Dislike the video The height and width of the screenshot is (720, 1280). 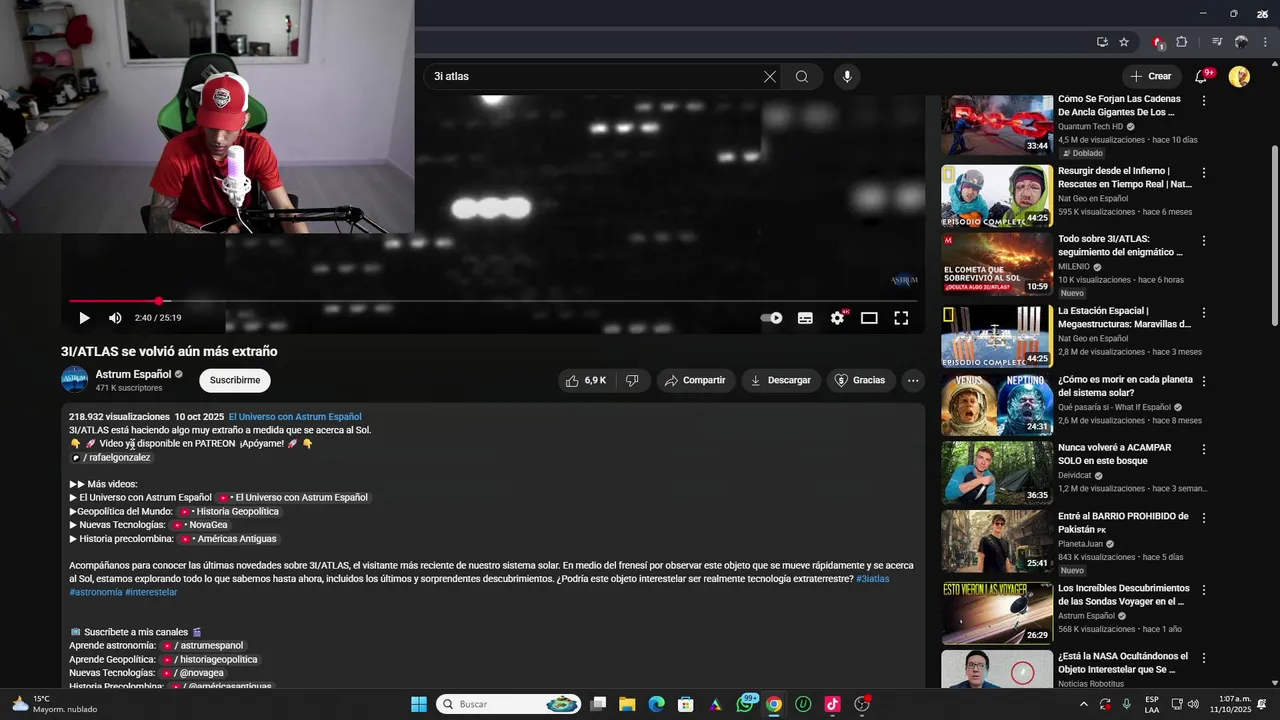click(x=632, y=380)
